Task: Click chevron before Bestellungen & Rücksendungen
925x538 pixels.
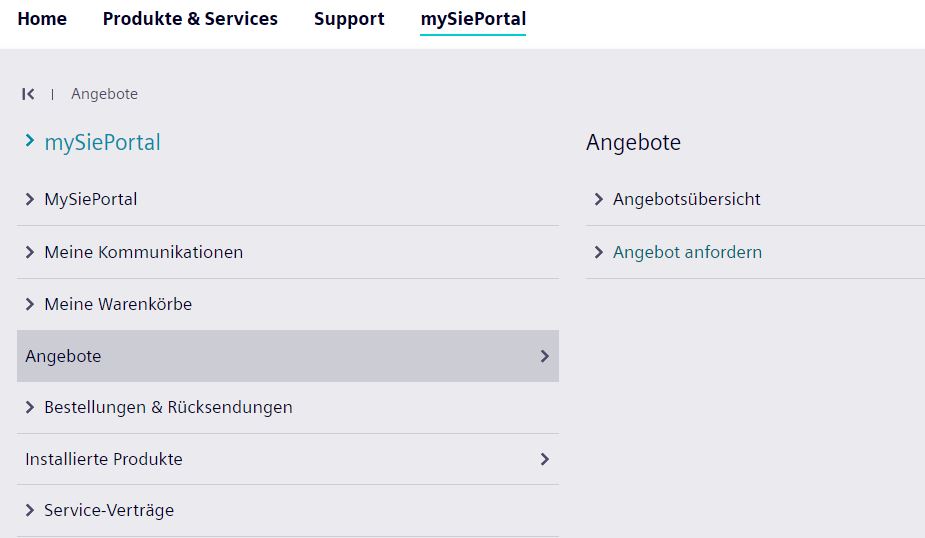Action: 30,407
